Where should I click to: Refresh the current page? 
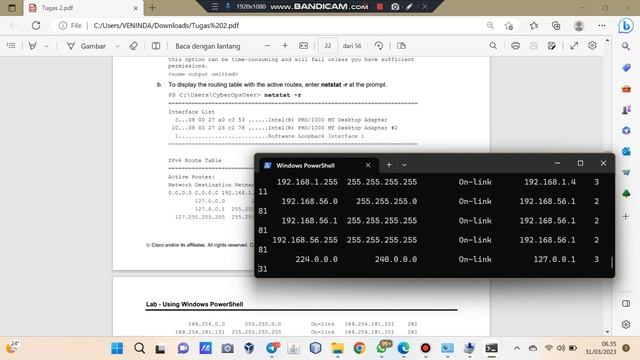pos(36,25)
